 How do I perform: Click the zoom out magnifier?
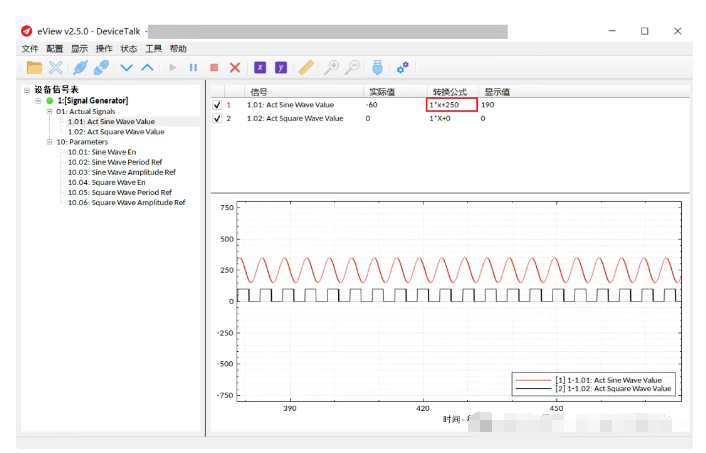[353, 68]
